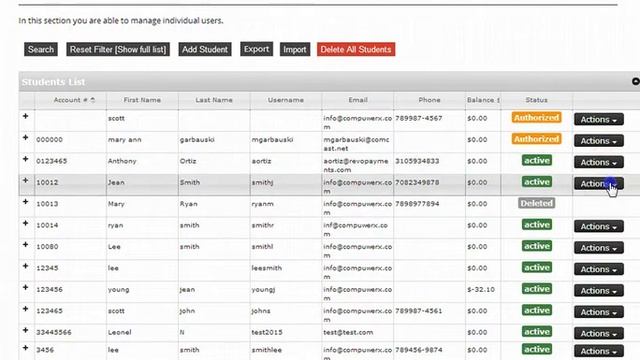Click Phone column header
The image size is (640, 360).
[429, 100]
